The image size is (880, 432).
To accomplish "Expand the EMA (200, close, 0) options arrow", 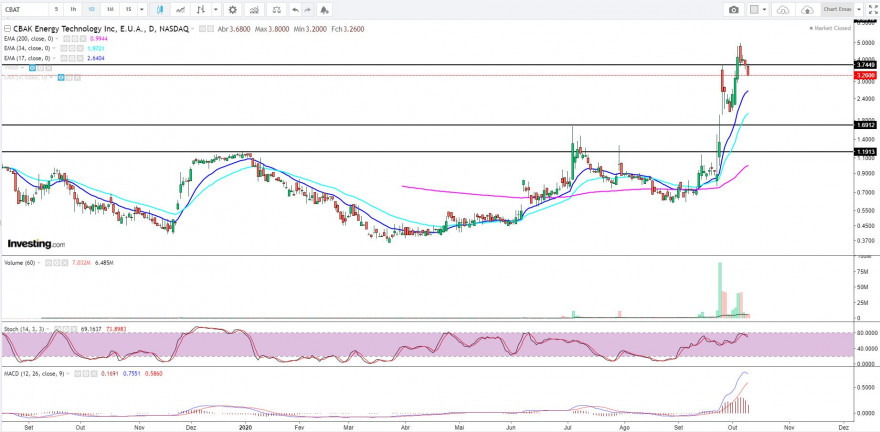I will click(x=56, y=39).
